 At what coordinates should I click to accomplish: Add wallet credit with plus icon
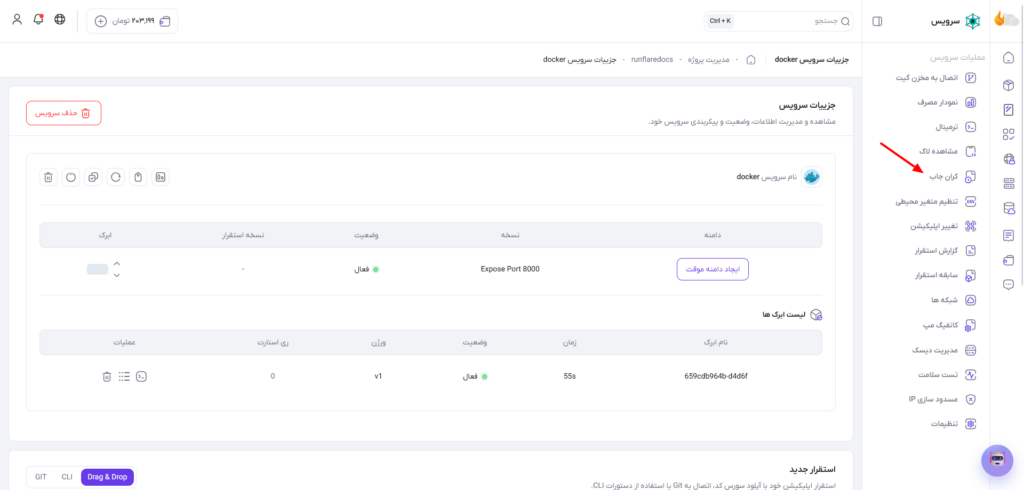tap(101, 21)
